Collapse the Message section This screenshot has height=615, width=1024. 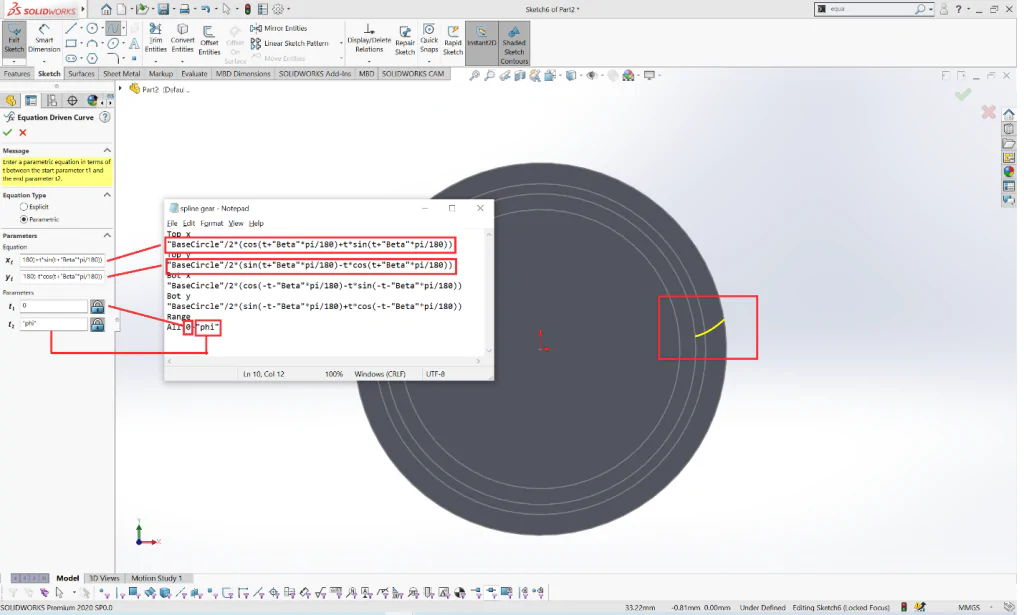pos(107,150)
